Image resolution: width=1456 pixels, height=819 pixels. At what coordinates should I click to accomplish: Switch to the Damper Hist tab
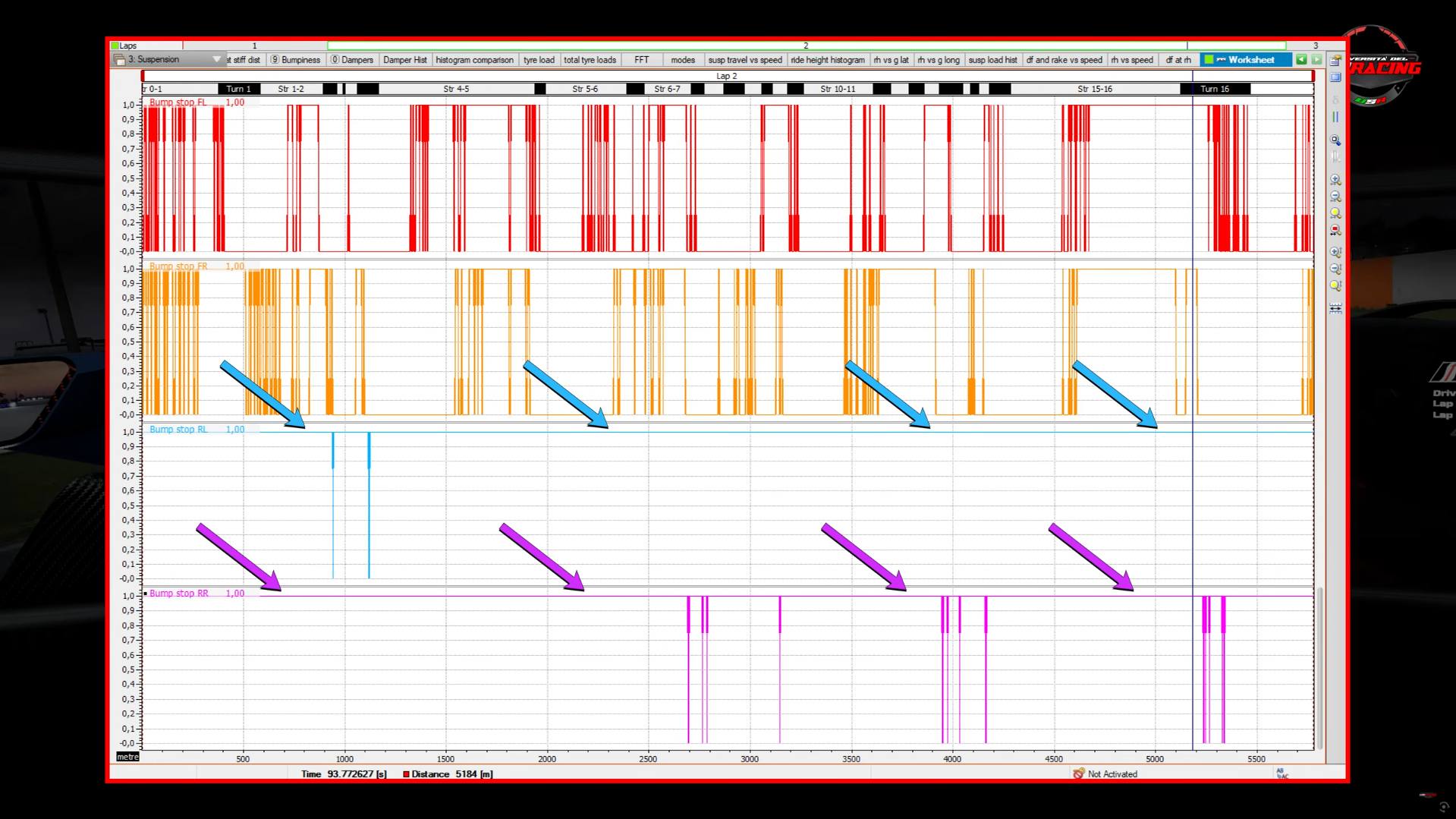(x=404, y=60)
